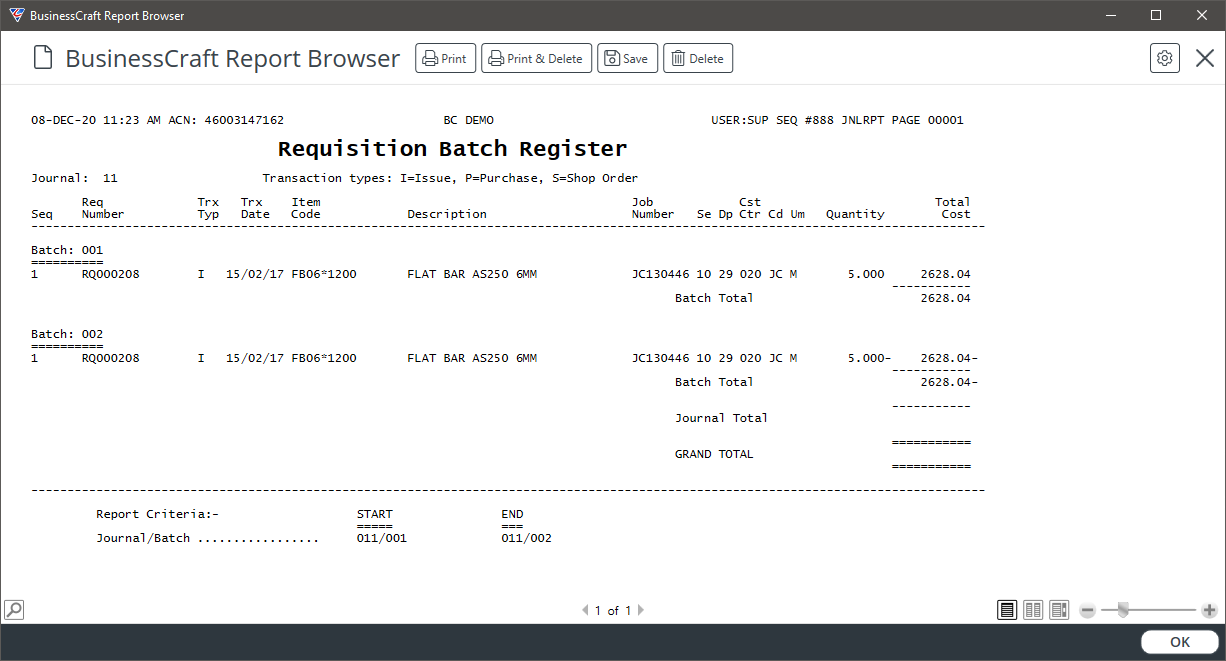Minimize the Report Browser window
This screenshot has width=1226, height=661.
(x=1110, y=15)
